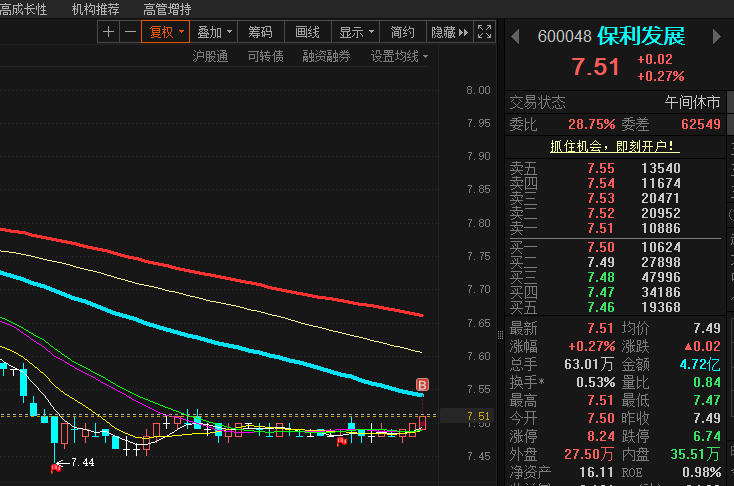Screen dimensions: 734x486
Task: Click current price label 7.51 on axis
Action: click(x=477, y=416)
